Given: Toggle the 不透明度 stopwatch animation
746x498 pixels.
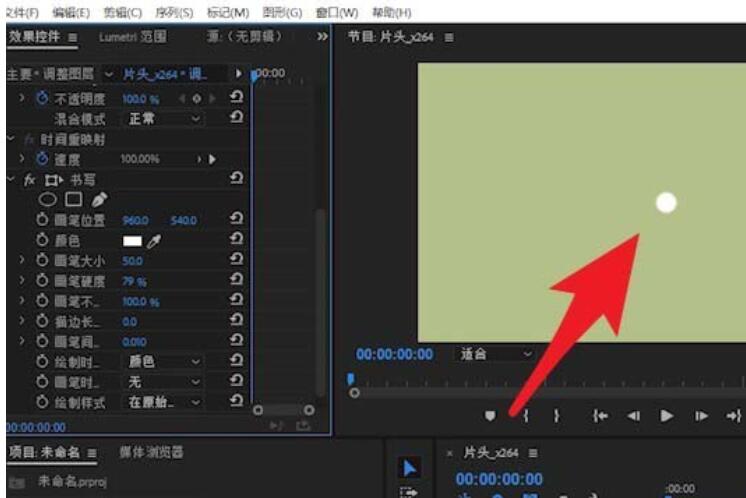Looking at the screenshot, I should click(42, 98).
